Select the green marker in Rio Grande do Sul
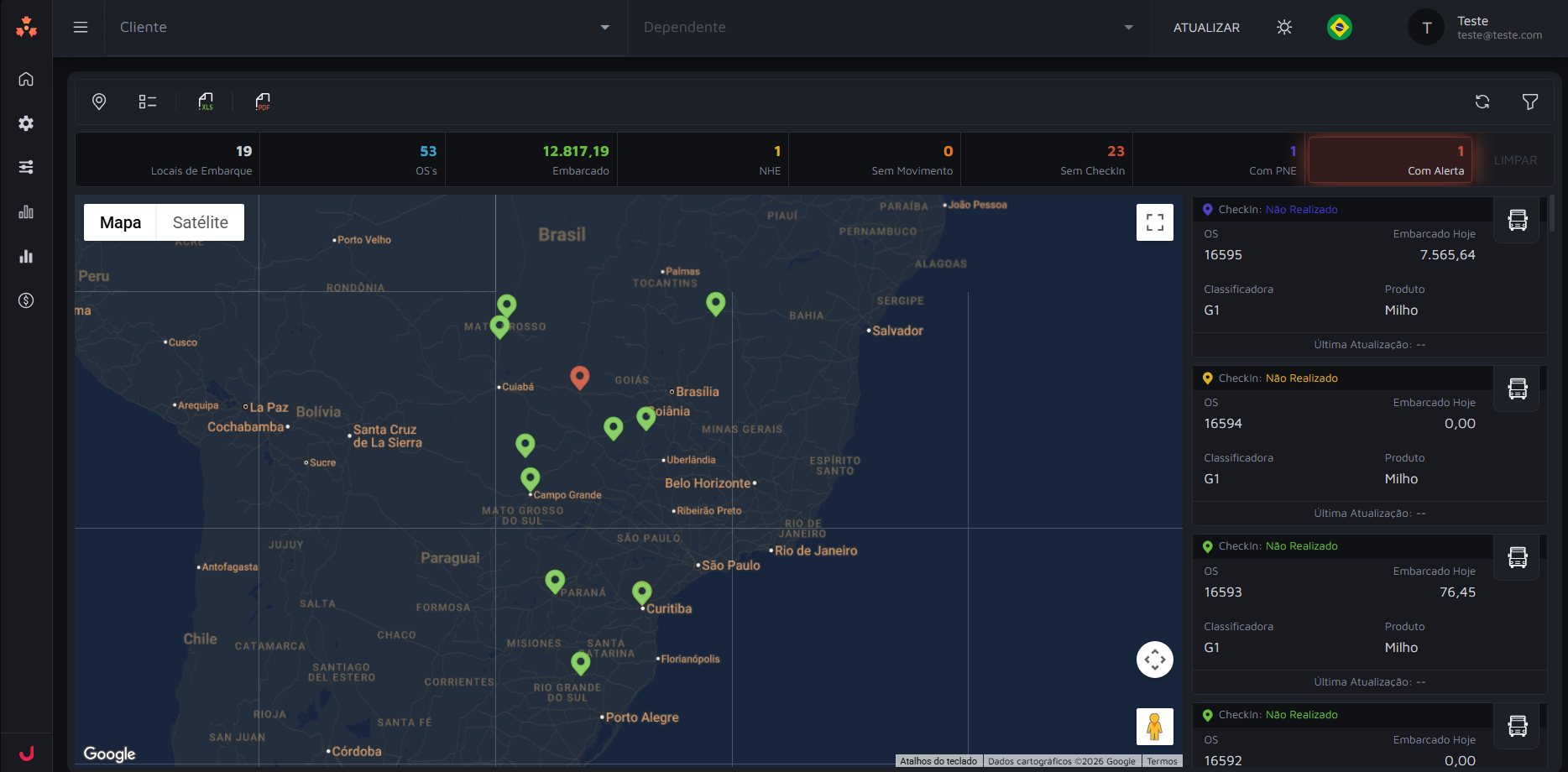The height and width of the screenshot is (772, 1568). [x=580, y=664]
